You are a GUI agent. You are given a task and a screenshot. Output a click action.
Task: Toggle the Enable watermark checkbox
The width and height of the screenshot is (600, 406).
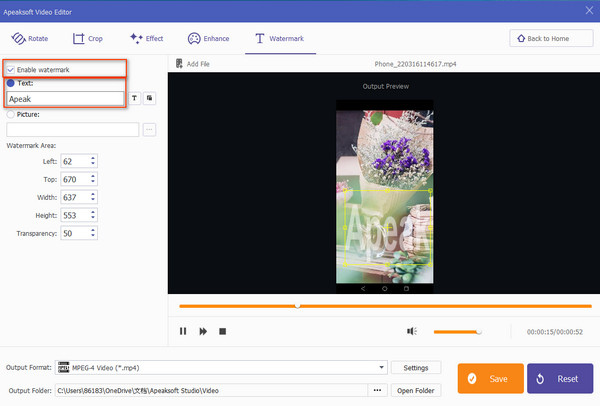pyautogui.click(x=11, y=70)
